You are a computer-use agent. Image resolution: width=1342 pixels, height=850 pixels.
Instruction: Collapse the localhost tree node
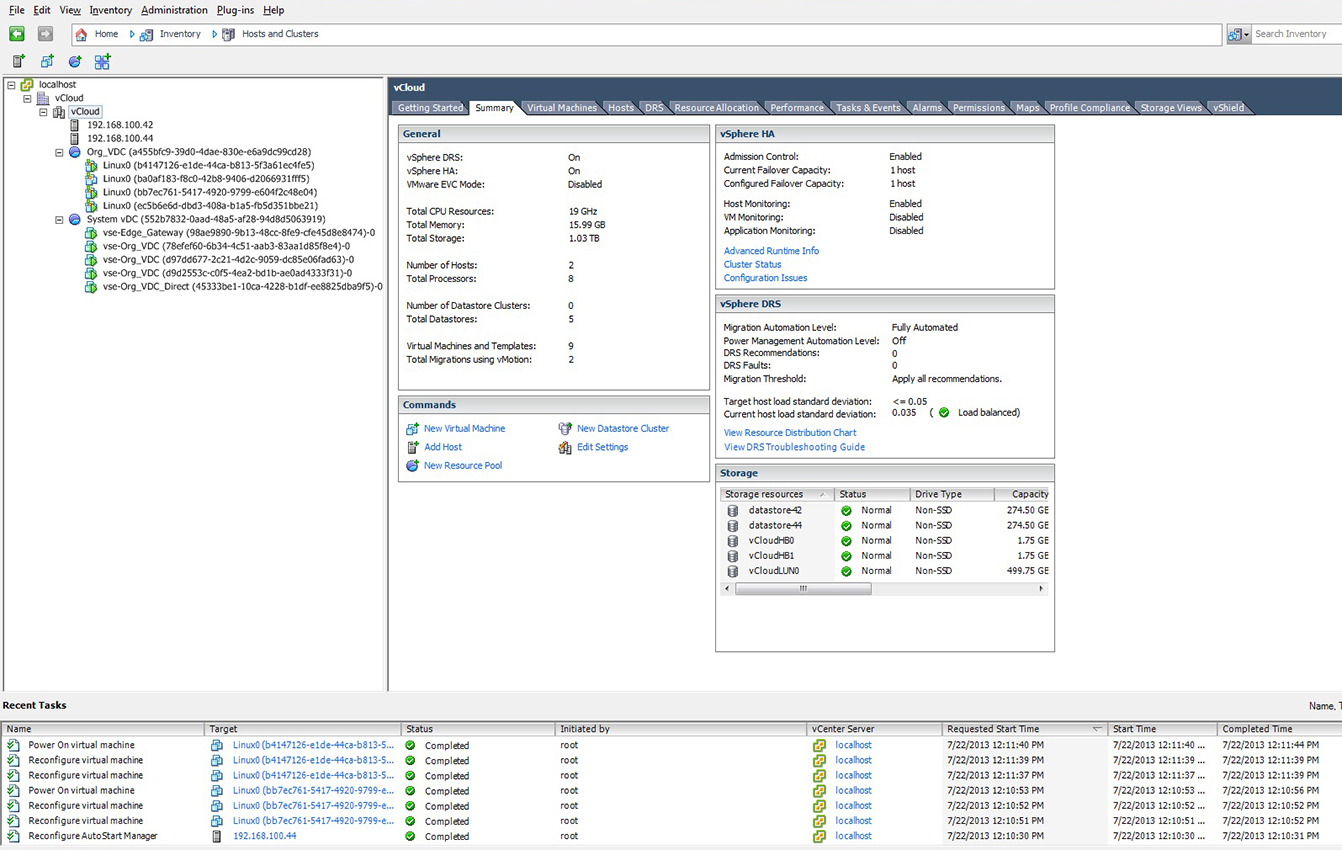click(x=11, y=85)
